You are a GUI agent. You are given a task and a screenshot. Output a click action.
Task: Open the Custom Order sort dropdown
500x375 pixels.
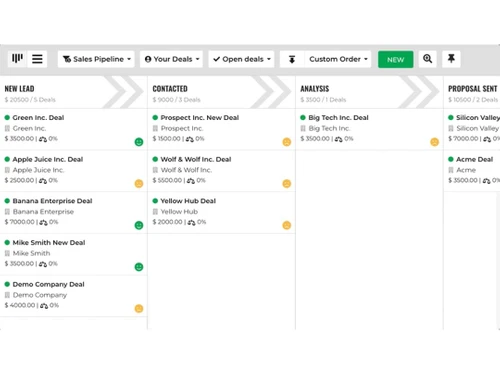[338, 59]
